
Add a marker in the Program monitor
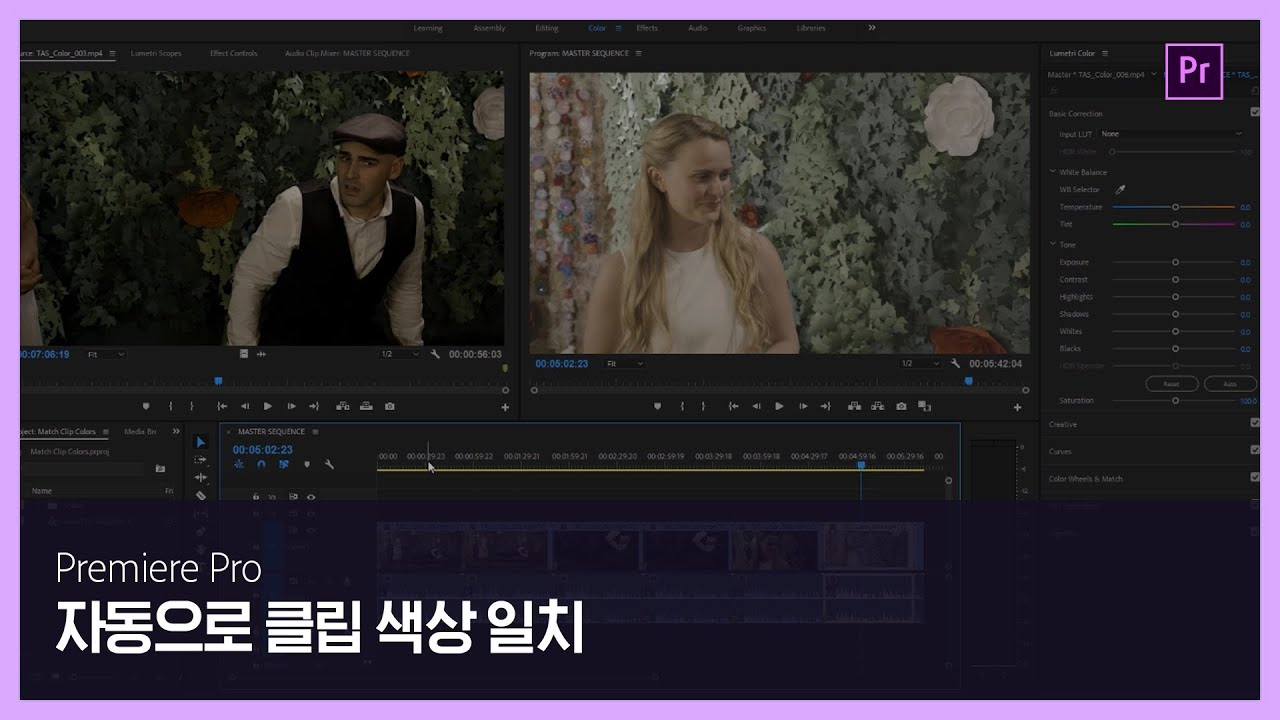(658, 406)
